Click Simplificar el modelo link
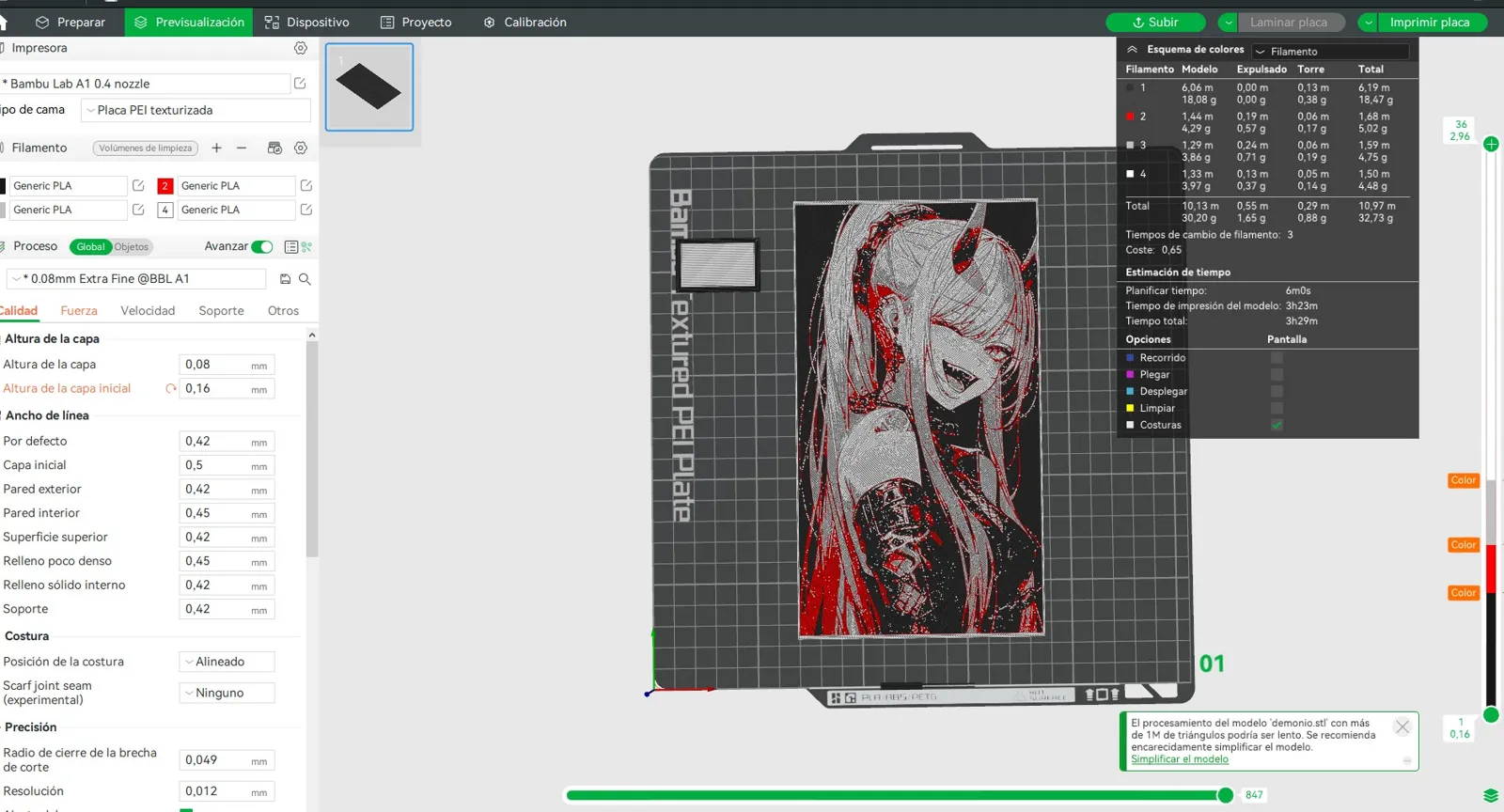 click(x=1180, y=759)
